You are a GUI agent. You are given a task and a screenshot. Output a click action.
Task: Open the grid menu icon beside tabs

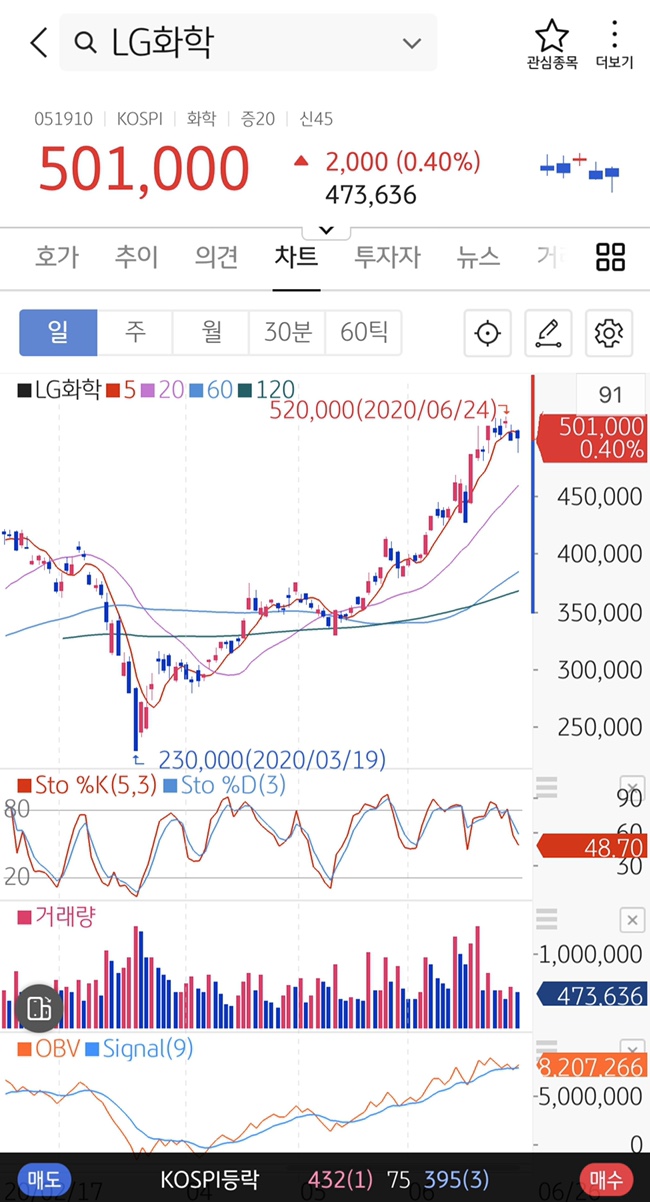tap(610, 257)
